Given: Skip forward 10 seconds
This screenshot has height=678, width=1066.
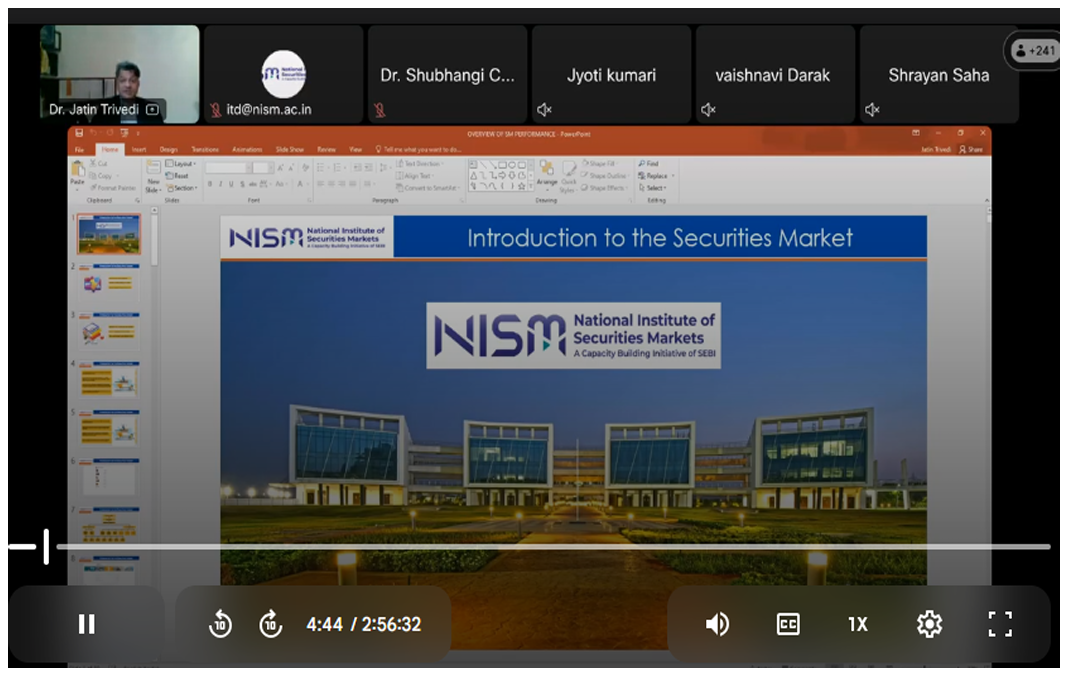Looking at the screenshot, I should pos(271,624).
